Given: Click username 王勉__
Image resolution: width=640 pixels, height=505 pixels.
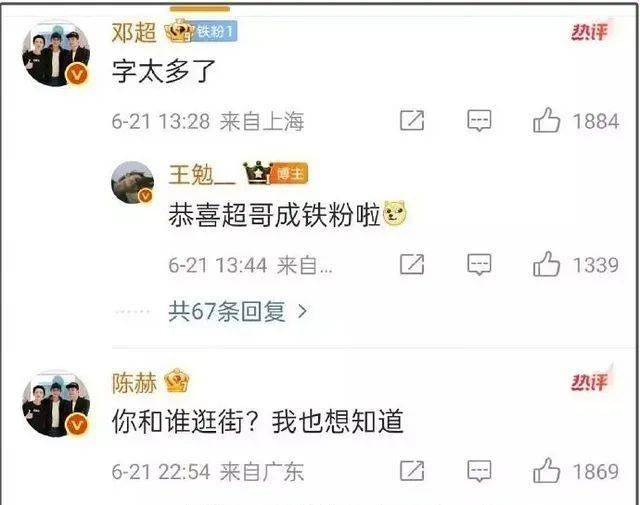Looking at the screenshot, I should 202,175.
